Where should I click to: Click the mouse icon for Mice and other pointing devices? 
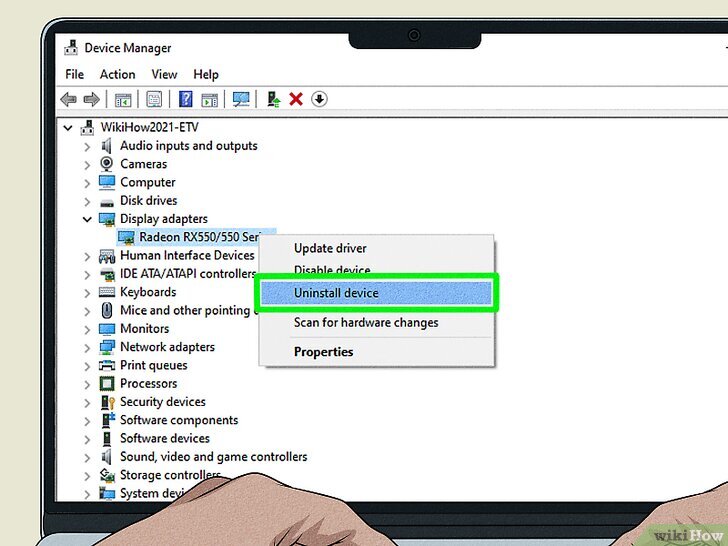click(x=107, y=310)
